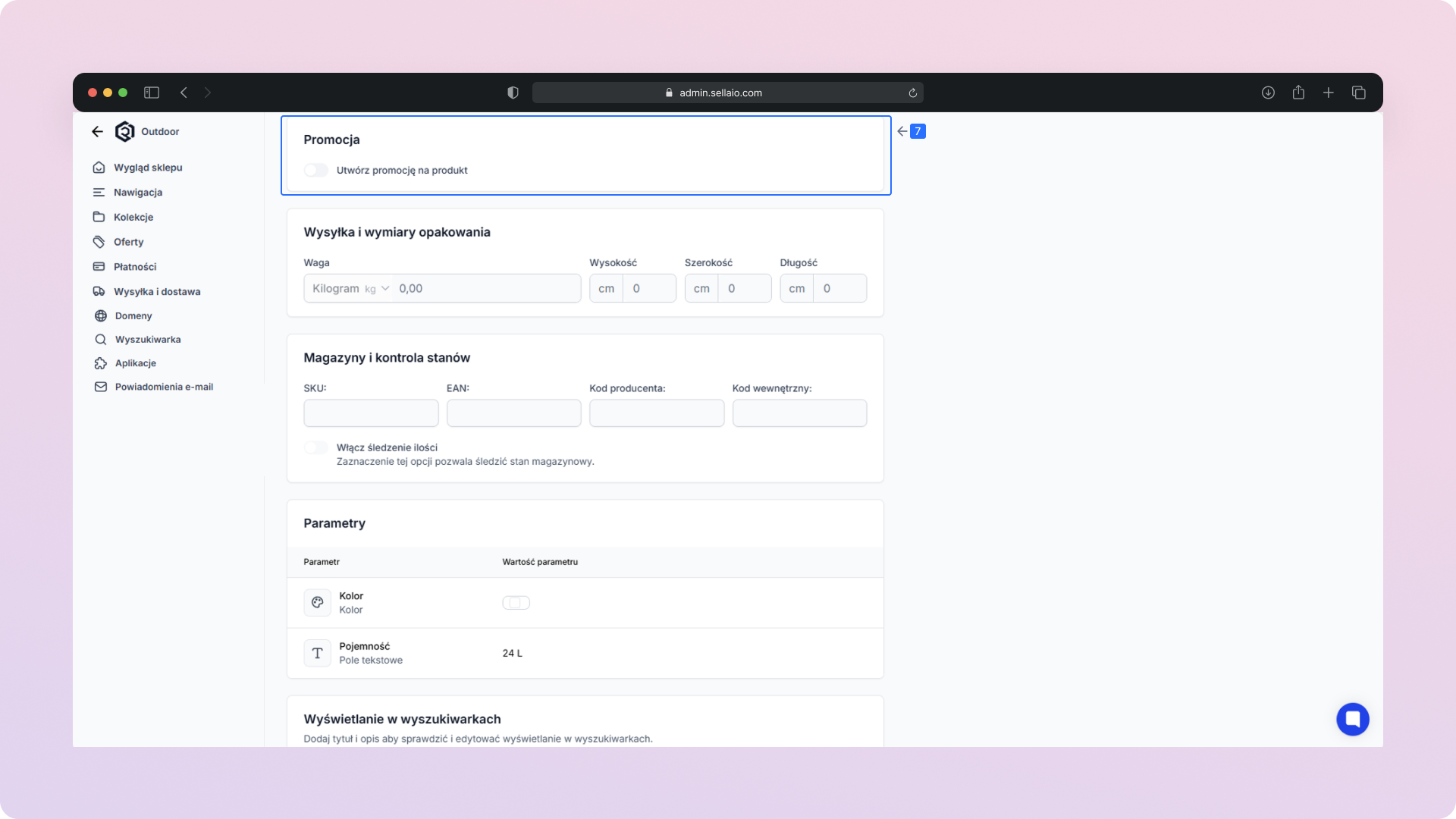Go to Wysyłka i dostawa section
The height and width of the screenshot is (819, 1456).
[x=156, y=291]
